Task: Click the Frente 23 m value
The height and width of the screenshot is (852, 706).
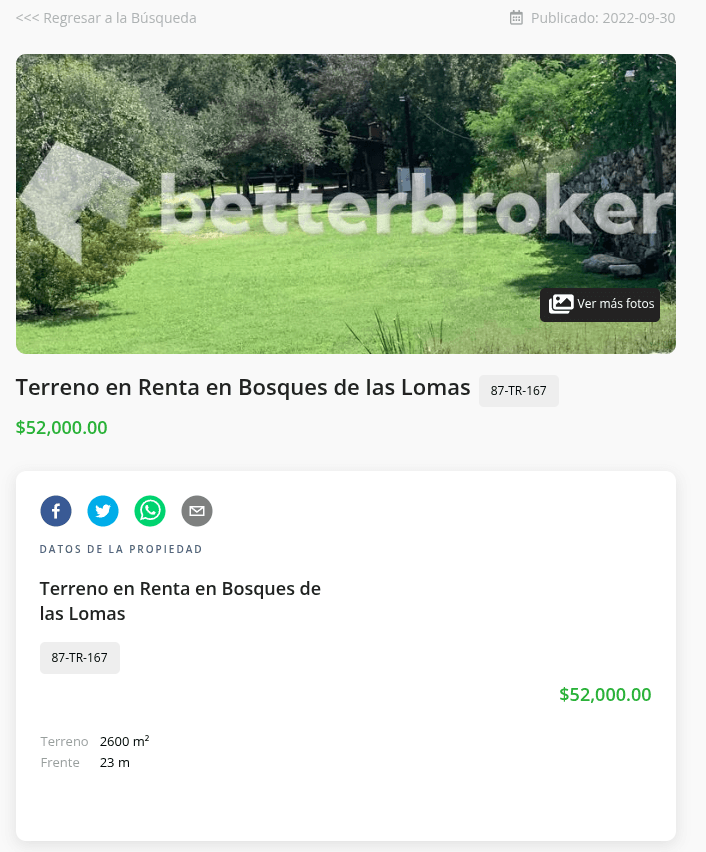Action: (115, 762)
